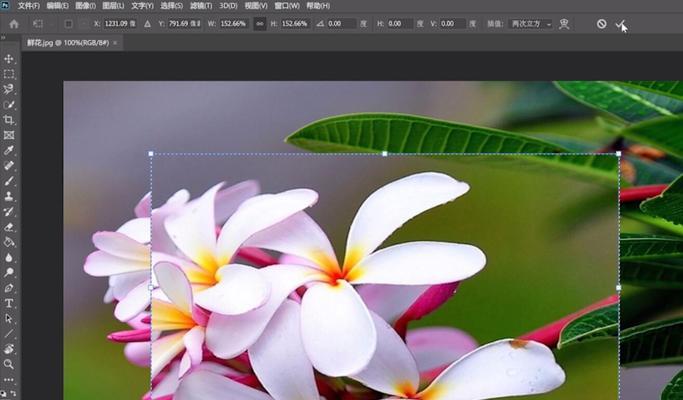Select the Zoom tool in toolbar
Screen dimensions: 683x400
point(9,364)
